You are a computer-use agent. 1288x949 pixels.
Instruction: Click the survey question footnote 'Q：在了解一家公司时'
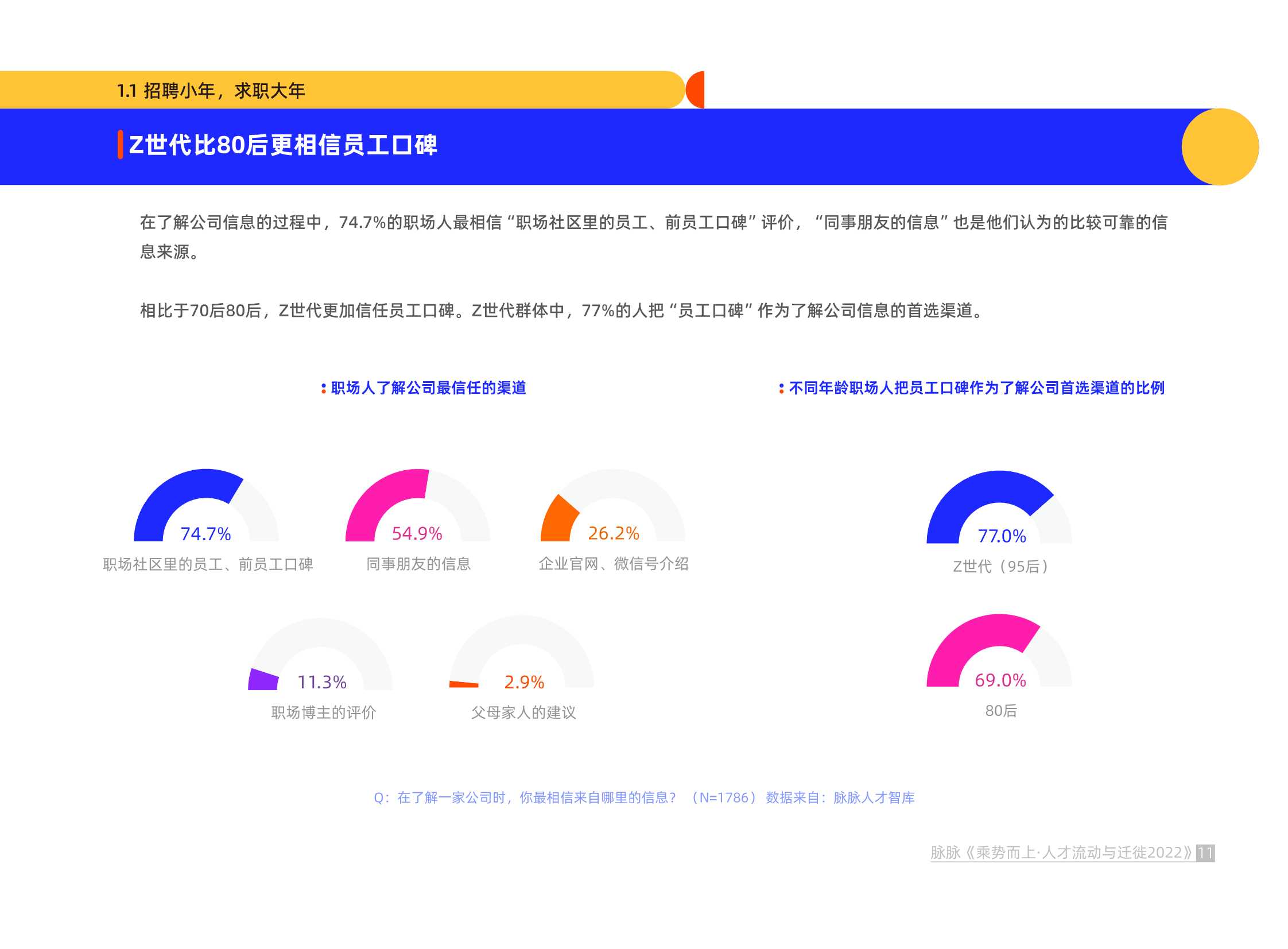(x=645, y=798)
